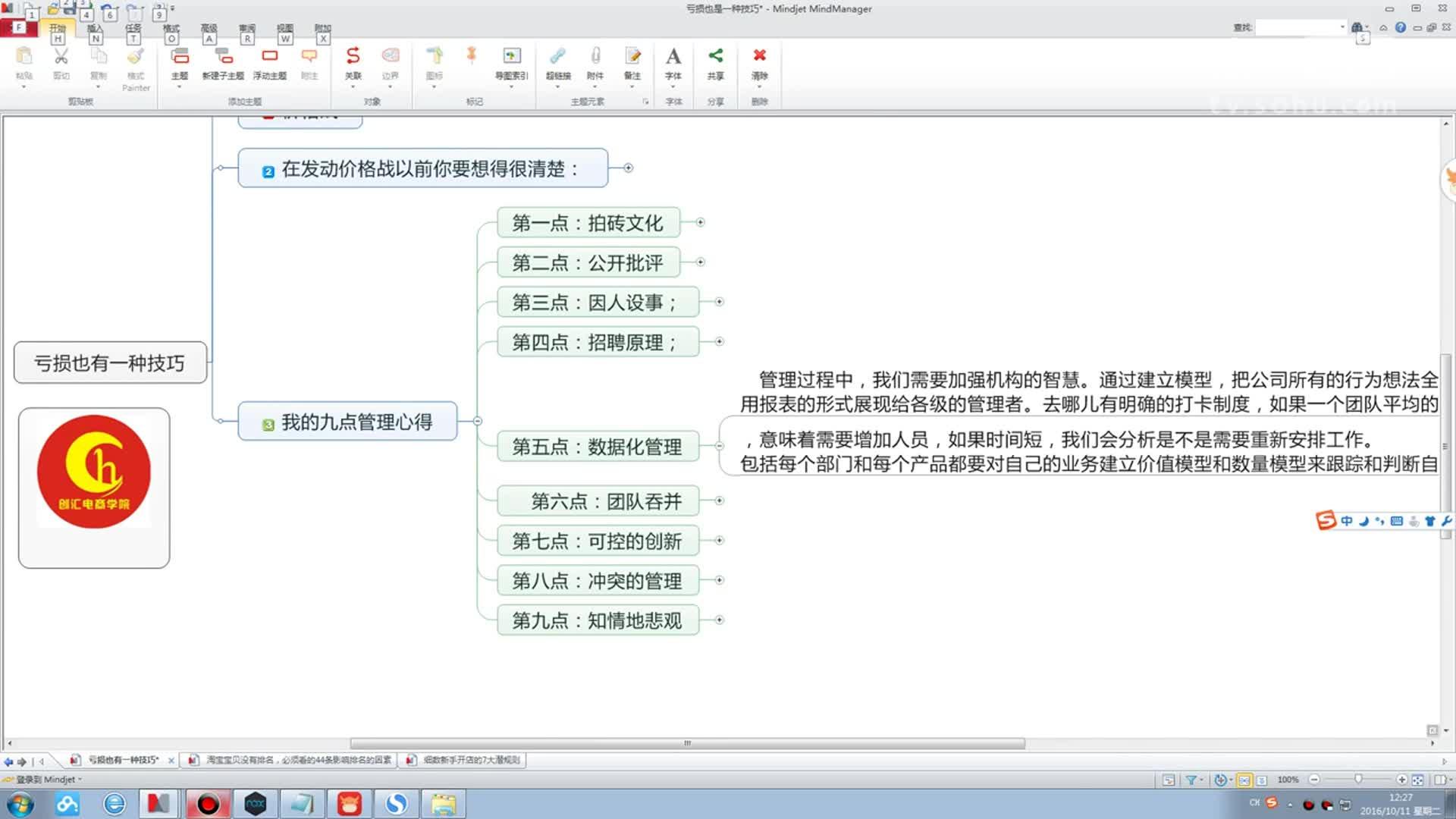Switch to the 细数新手开店的7大潜规则 document tab
This screenshot has height=819, width=1456.
pos(464,759)
